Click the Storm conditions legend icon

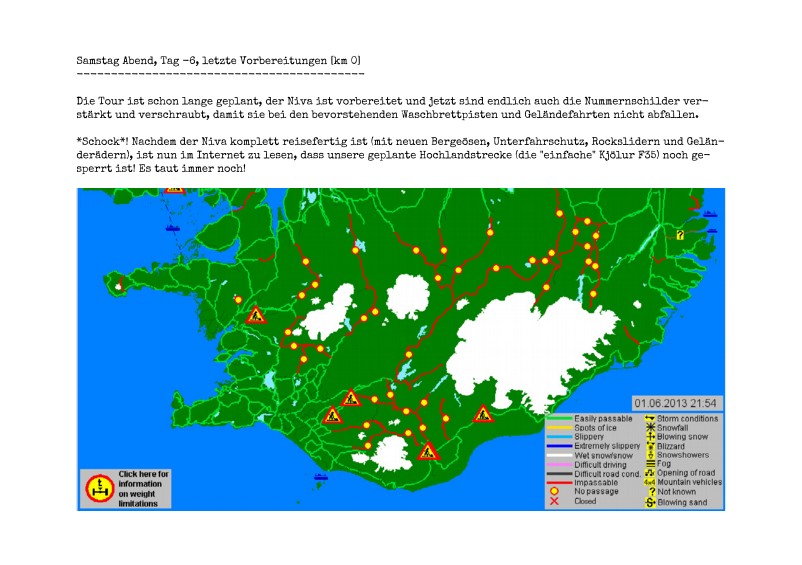(649, 417)
